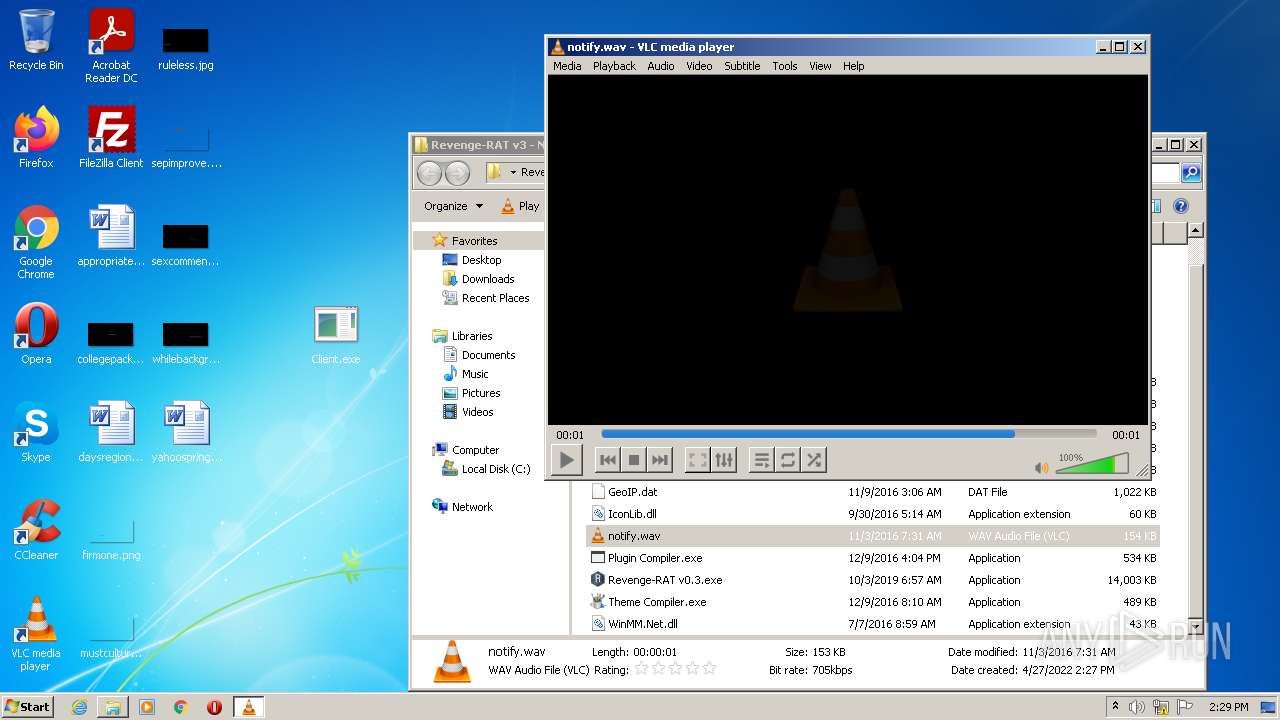Open Desktop in Favorites
1280x720 pixels.
point(481,260)
